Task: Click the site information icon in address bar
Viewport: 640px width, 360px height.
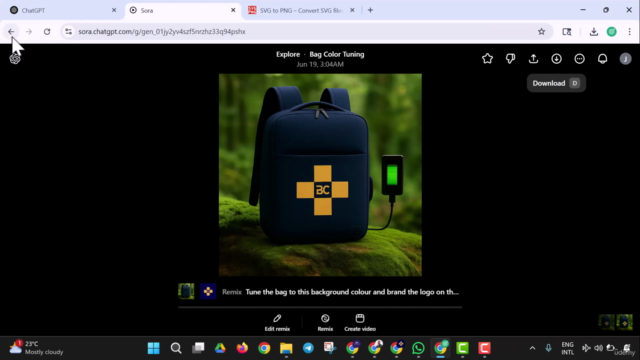Action: pos(69,31)
